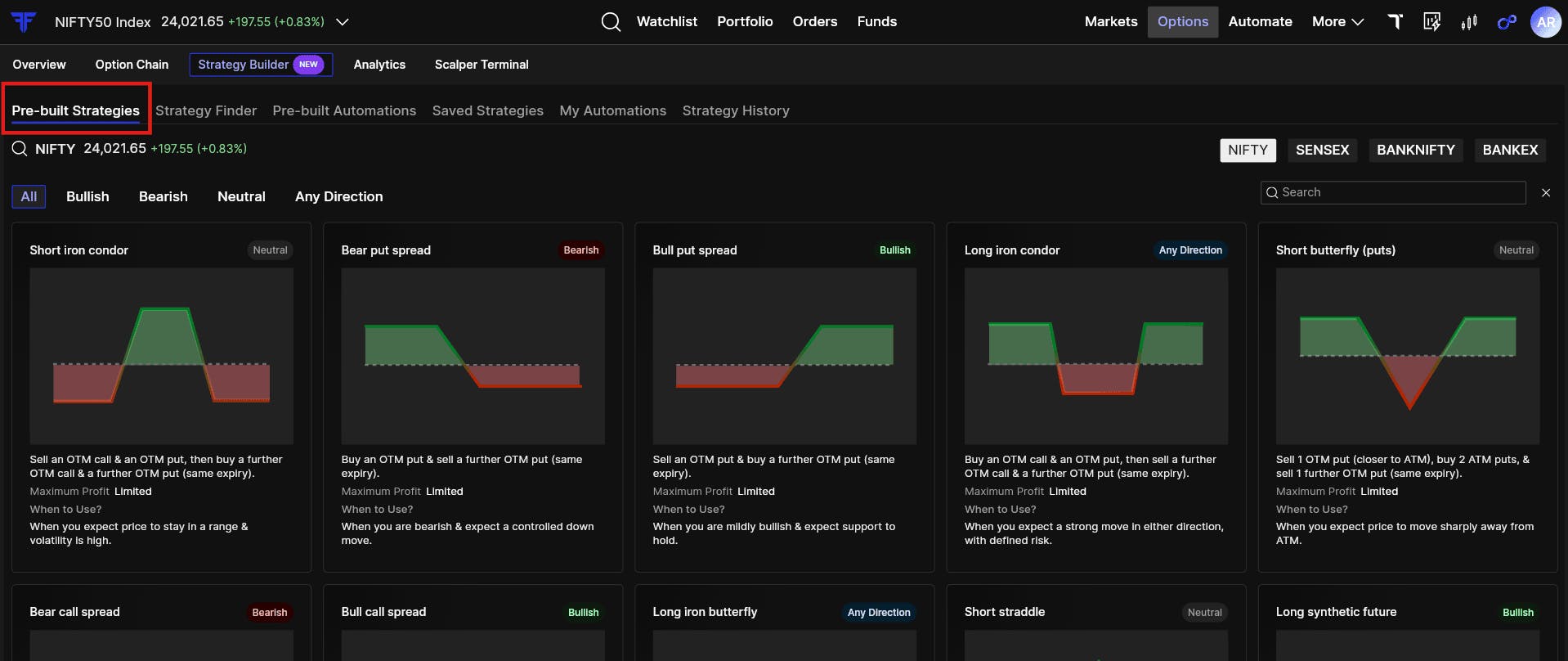Image resolution: width=1568 pixels, height=661 pixels.
Task: Open the Option Chain tab
Action: point(132,65)
